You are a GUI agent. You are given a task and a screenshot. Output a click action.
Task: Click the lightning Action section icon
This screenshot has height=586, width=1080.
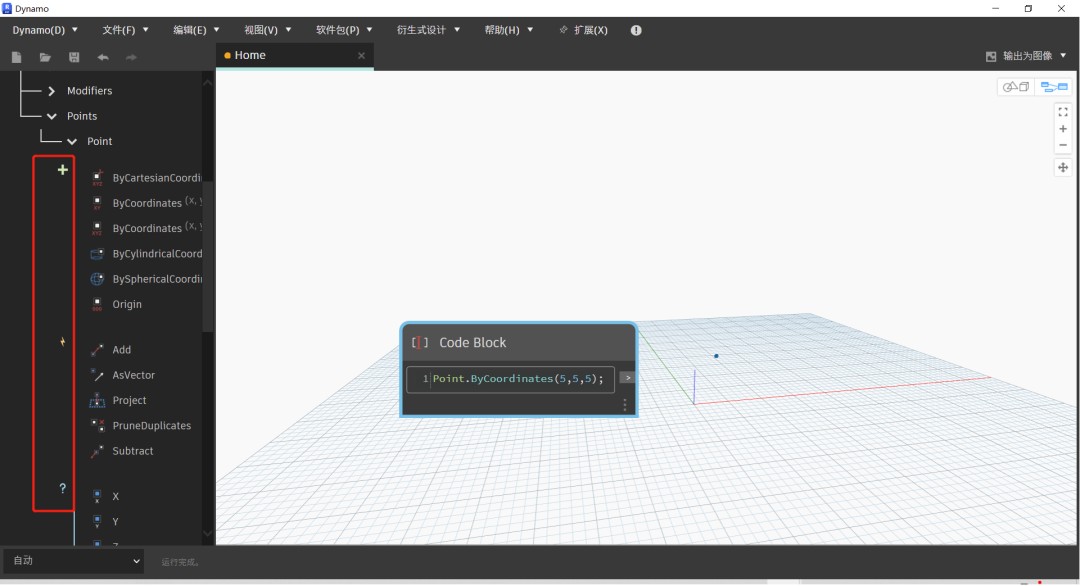click(63, 342)
